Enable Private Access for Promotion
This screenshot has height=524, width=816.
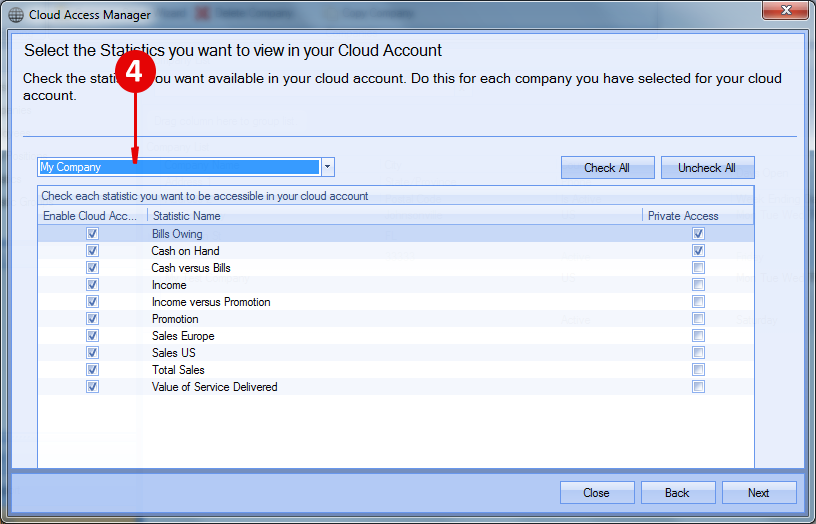pyautogui.click(x=698, y=318)
